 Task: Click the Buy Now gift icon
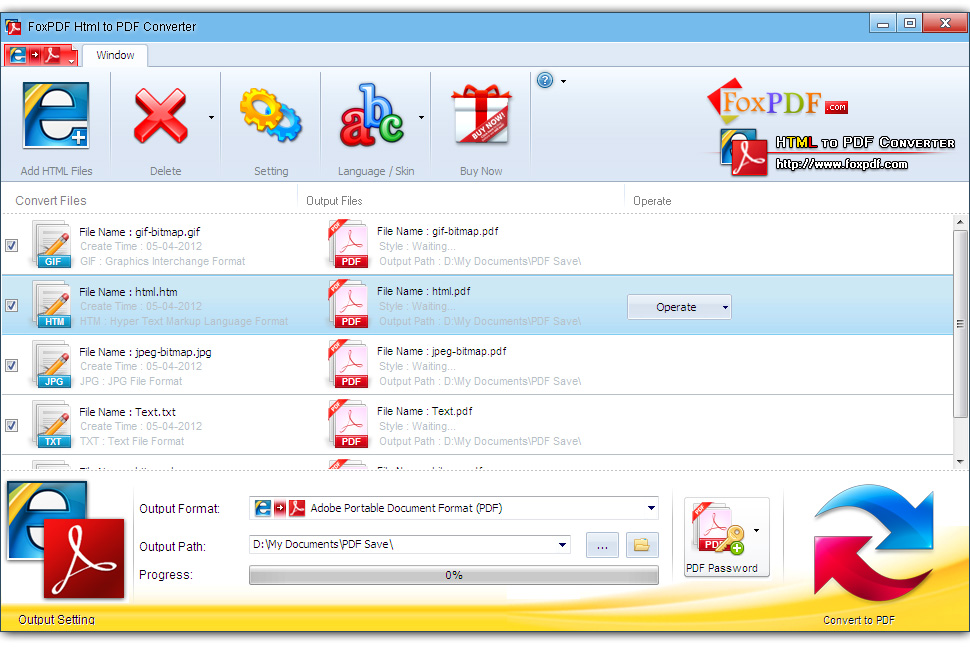pyautogui.click(x=481, y=115)
